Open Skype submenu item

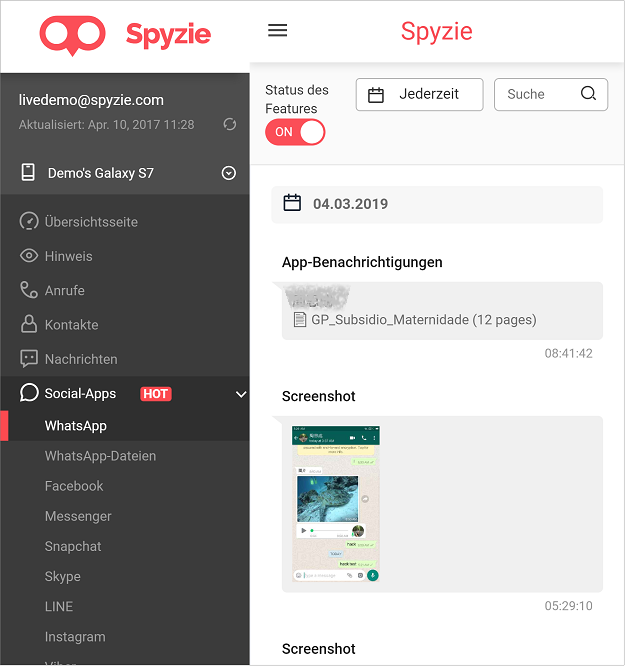62,576
